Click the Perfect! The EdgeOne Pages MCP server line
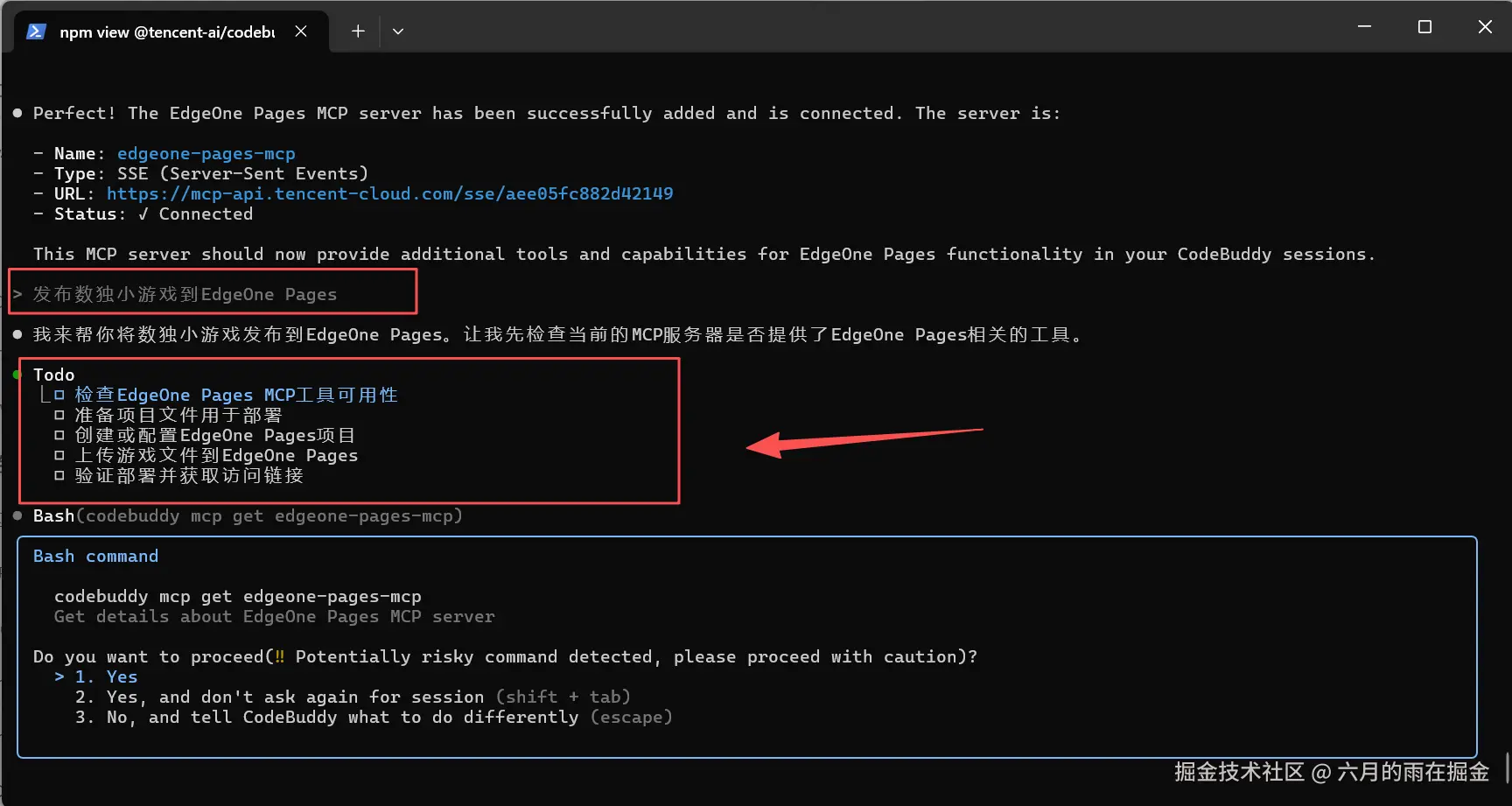Viewport: 1512px width, 806px height. (x=547, y=113)
